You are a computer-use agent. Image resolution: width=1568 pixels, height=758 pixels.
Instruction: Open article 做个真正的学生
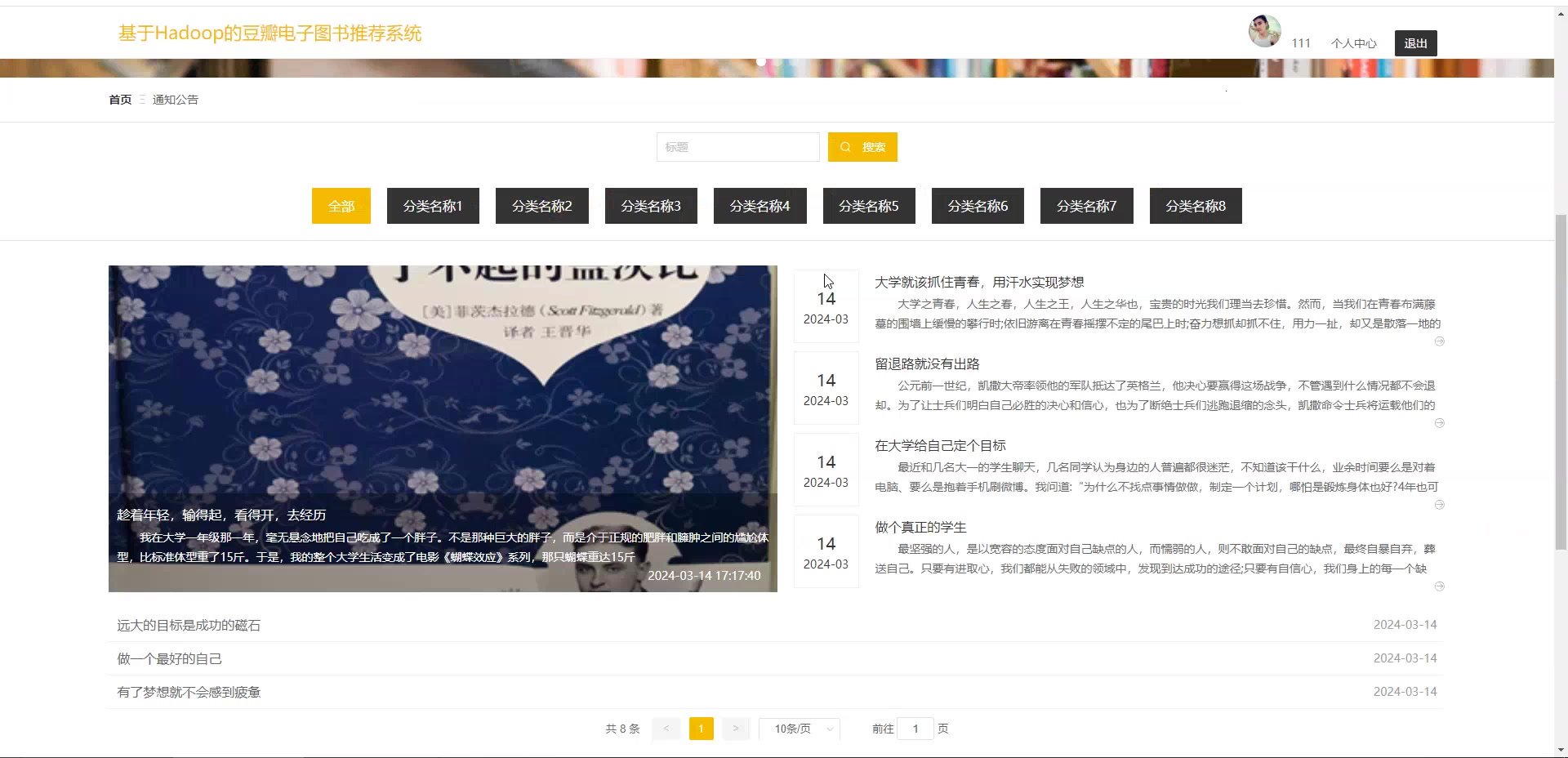[x=920, y=527]
